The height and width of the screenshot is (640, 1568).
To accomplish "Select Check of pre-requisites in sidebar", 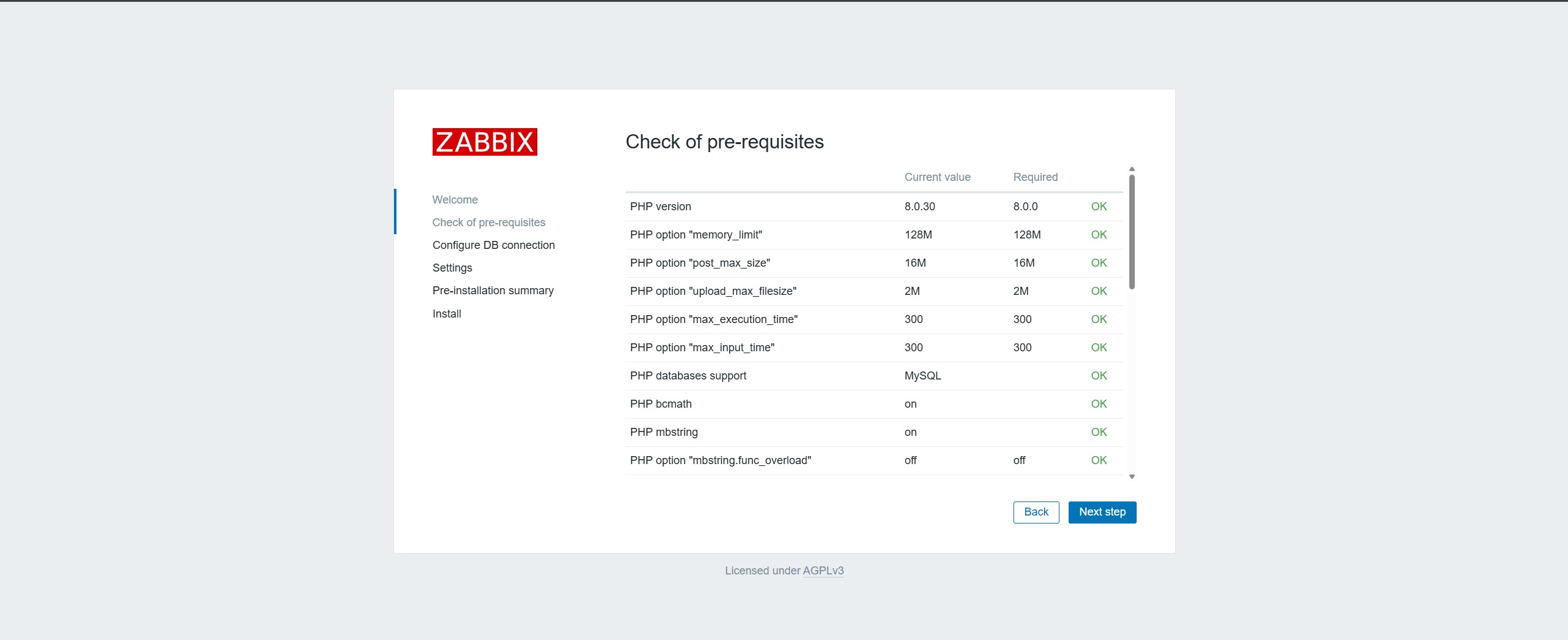I will (489, 223).
